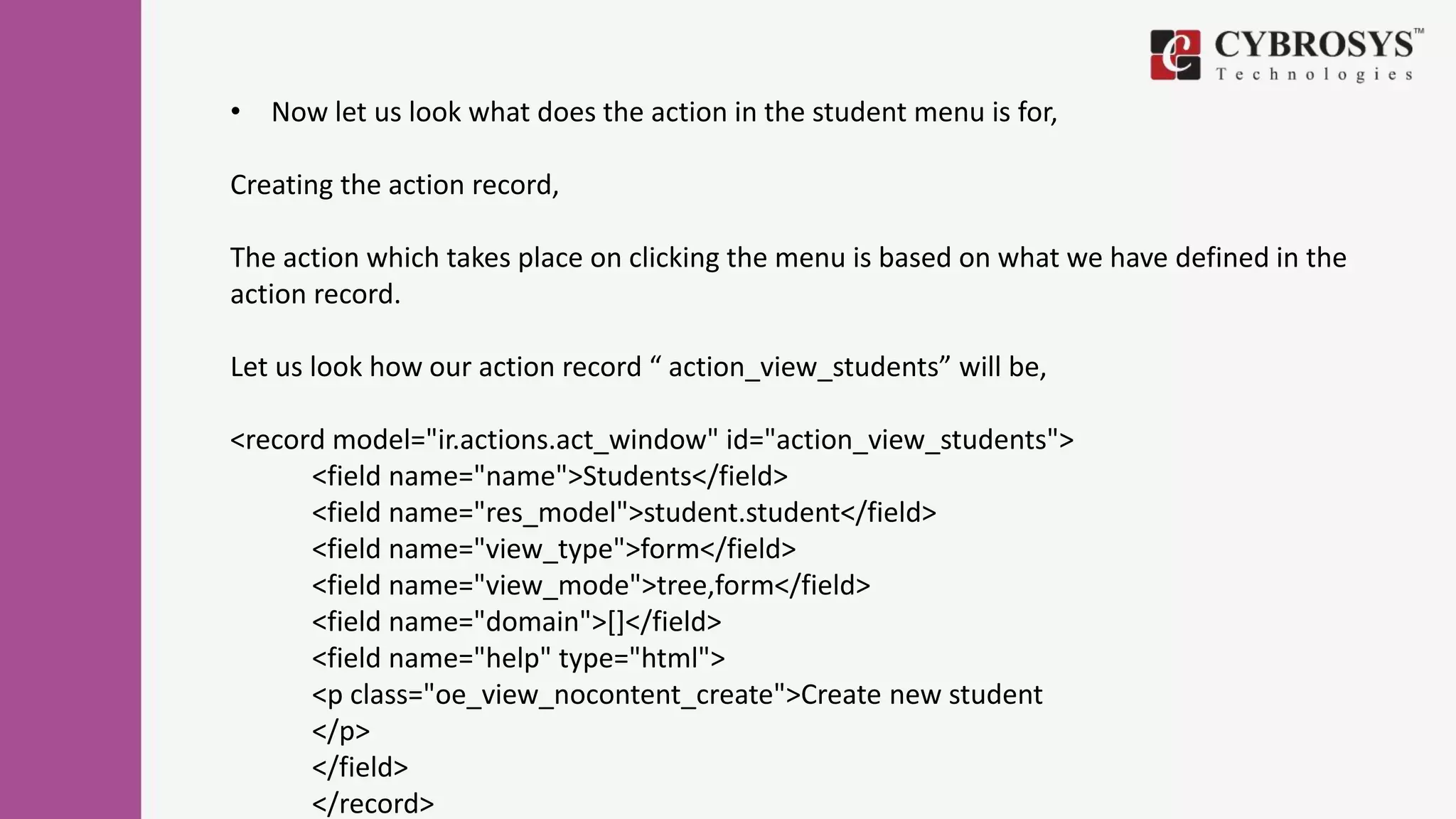Click the view_type form field line
1456x819 pixels.
tap(553, 549)
